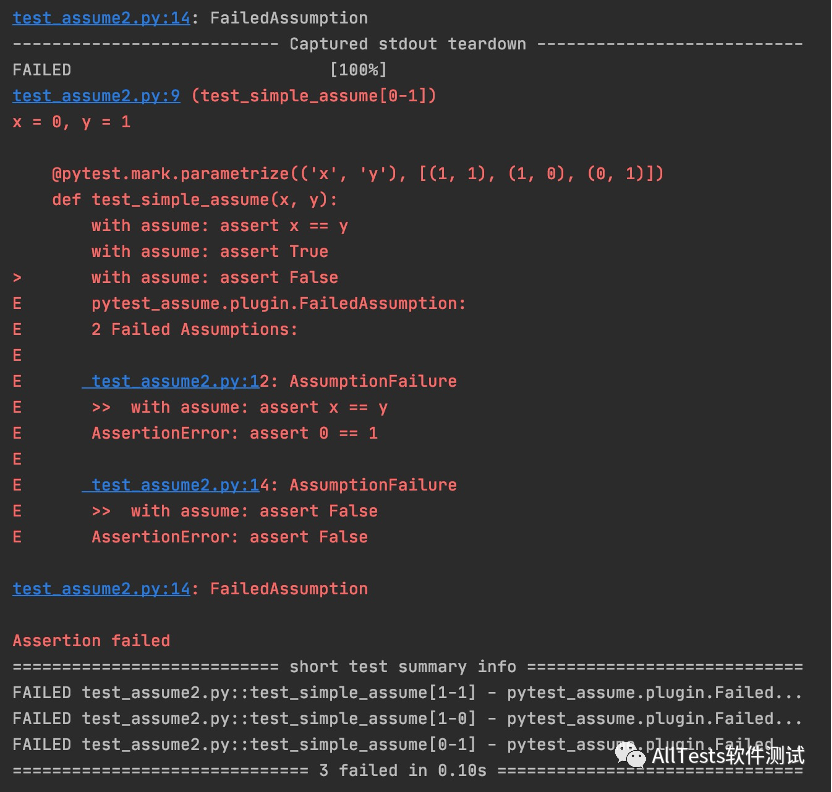Follow the test_assume2.py:14 AssumptionFailure link

[x=174, y=485]
